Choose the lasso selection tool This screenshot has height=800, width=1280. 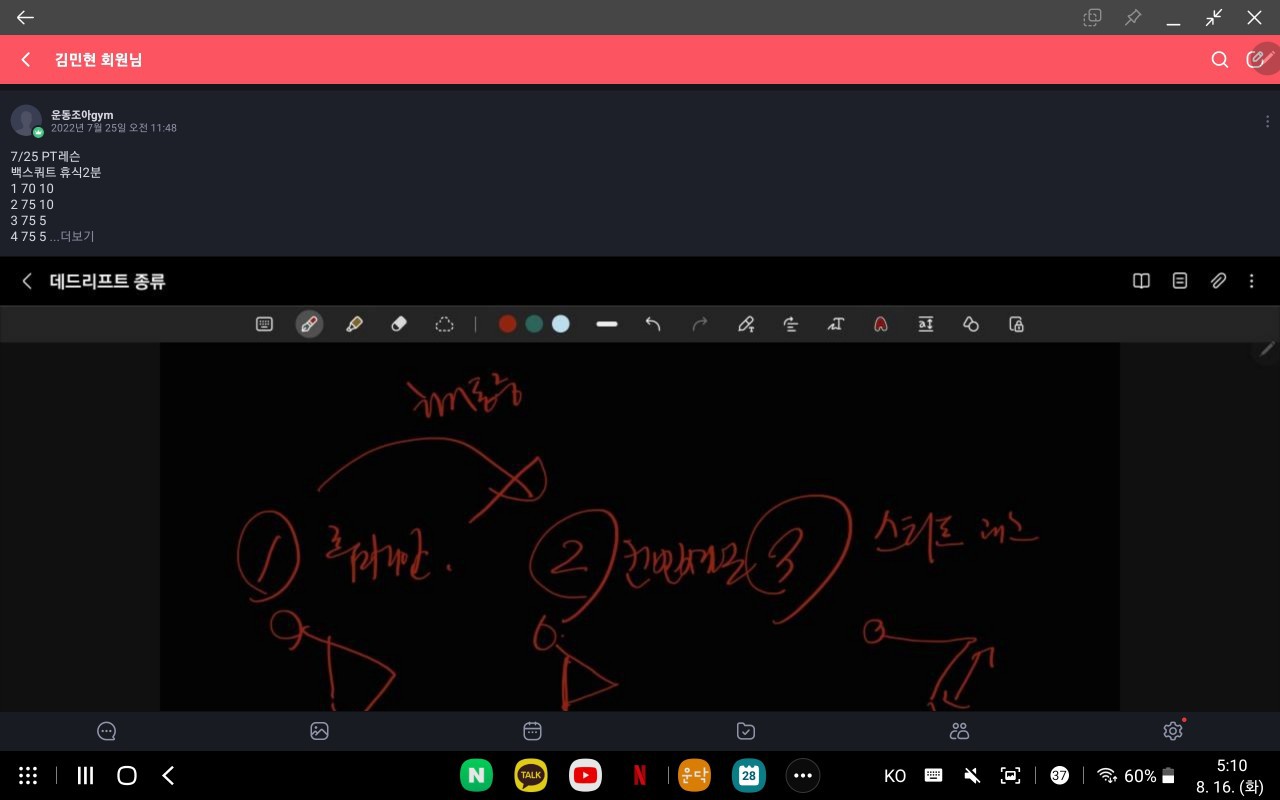[x=444, y=324]
